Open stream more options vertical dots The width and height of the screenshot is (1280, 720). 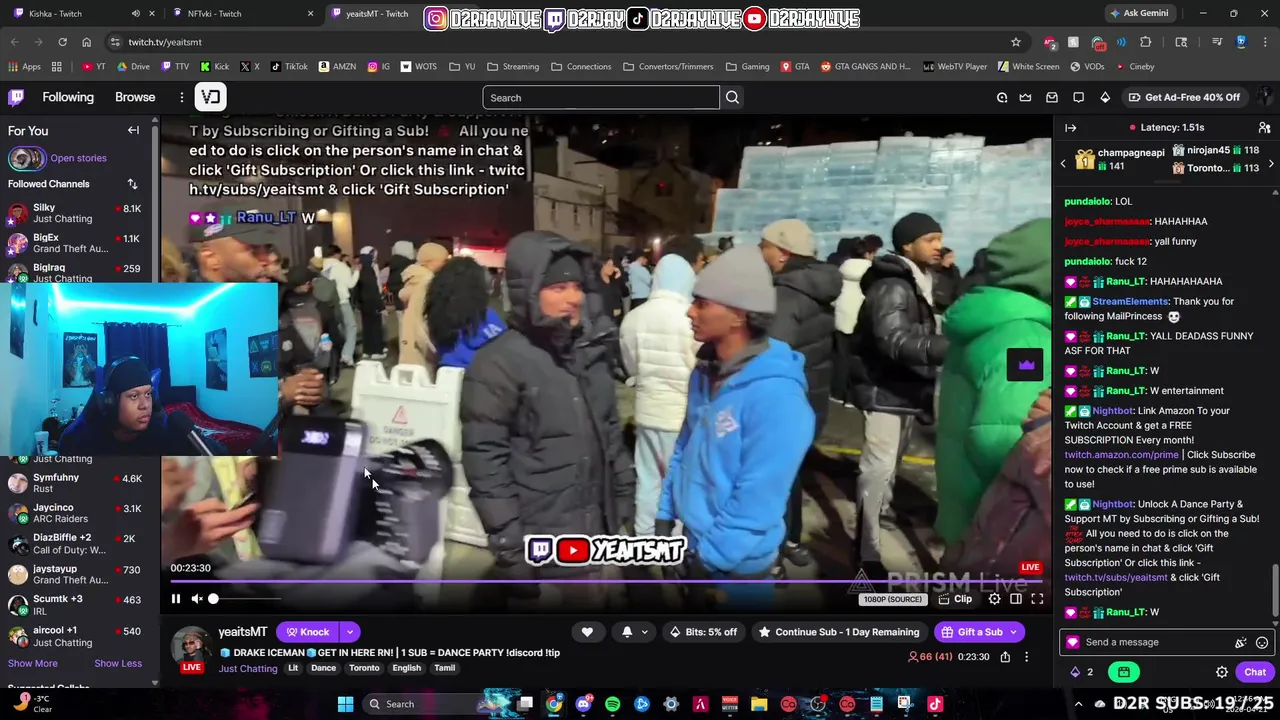tap(1026, 657)
